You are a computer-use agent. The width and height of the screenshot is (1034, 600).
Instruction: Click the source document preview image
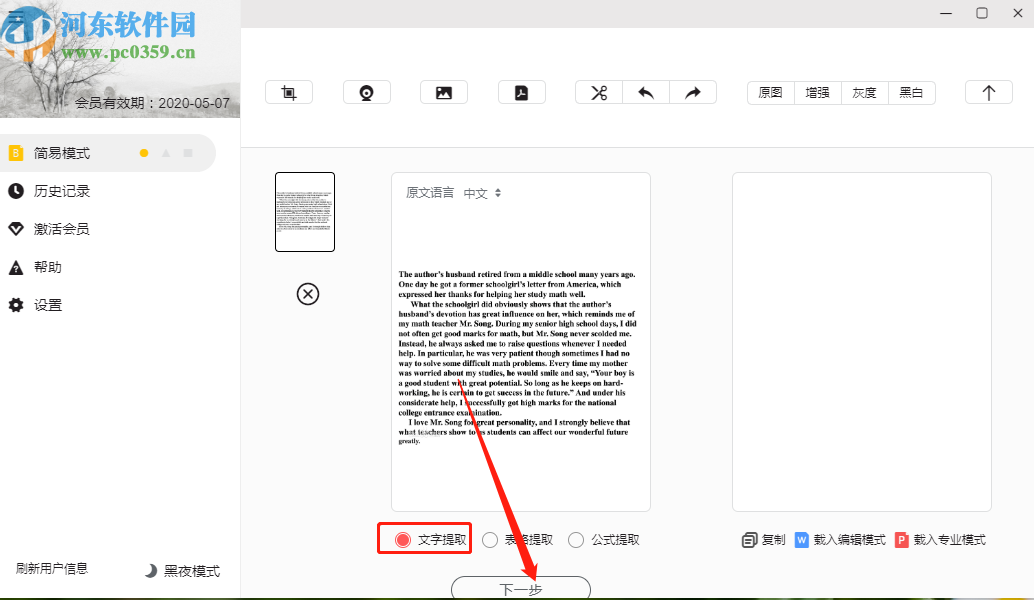click(x=518, y=357)
